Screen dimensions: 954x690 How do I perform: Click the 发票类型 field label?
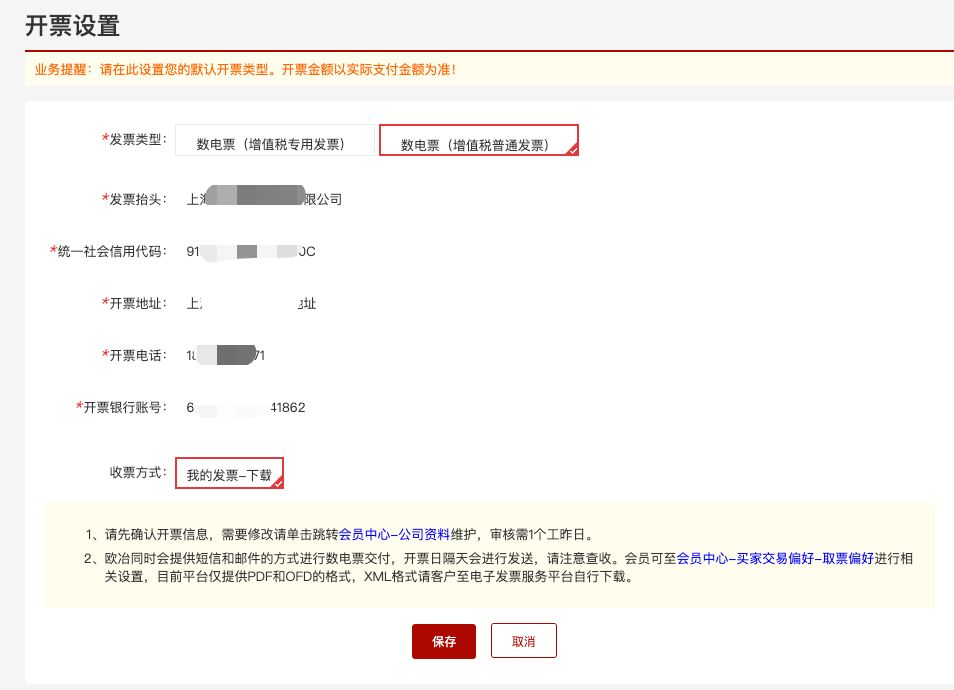135,140
